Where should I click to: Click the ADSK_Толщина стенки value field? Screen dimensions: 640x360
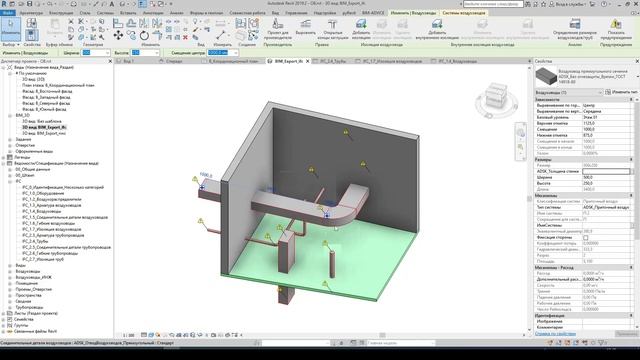(x=606, y=171)
